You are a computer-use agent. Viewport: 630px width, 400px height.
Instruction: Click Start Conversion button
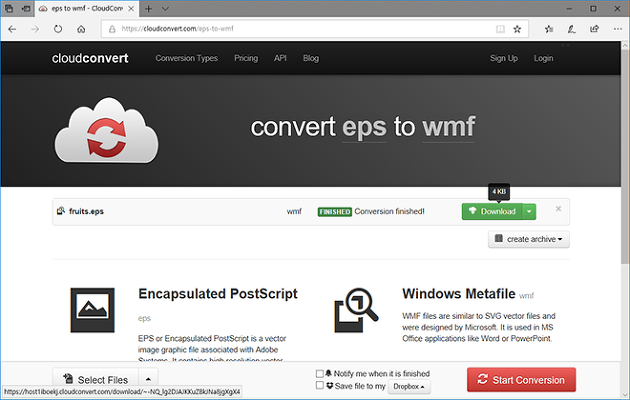click(x=521, y=380)
